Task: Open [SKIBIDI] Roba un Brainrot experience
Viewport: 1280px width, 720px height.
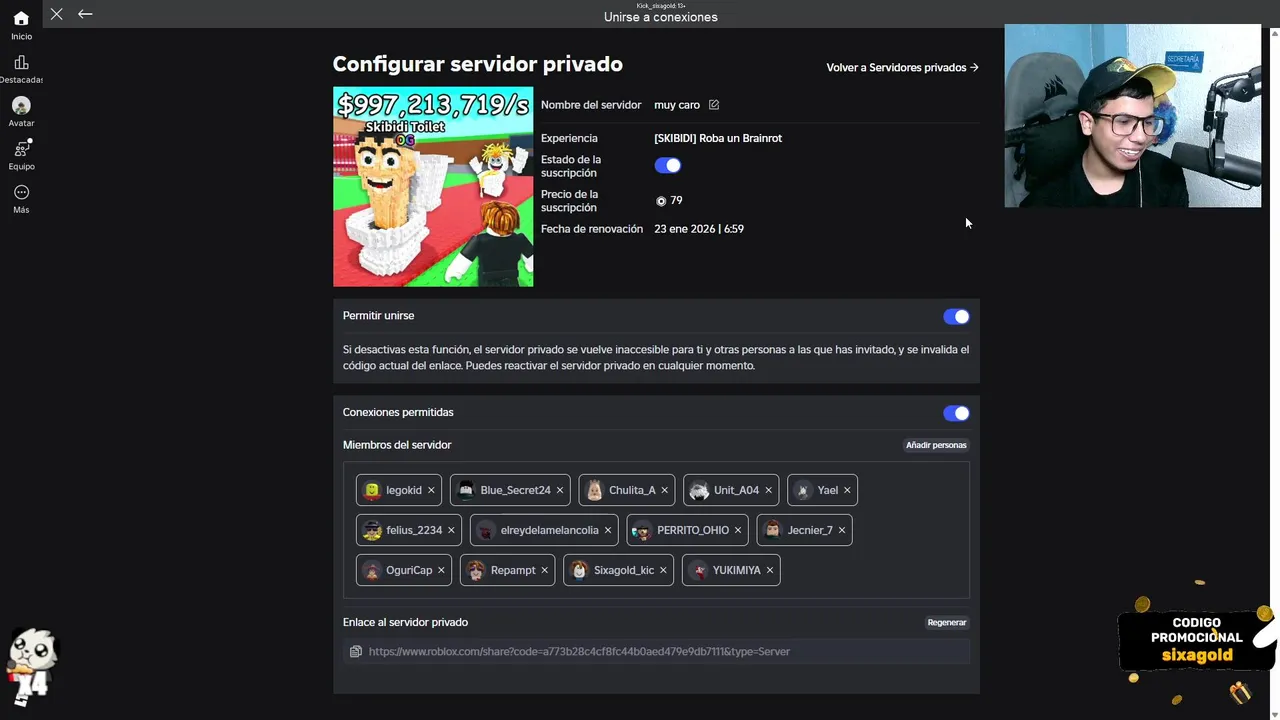Action: click(x=718, y=138)
